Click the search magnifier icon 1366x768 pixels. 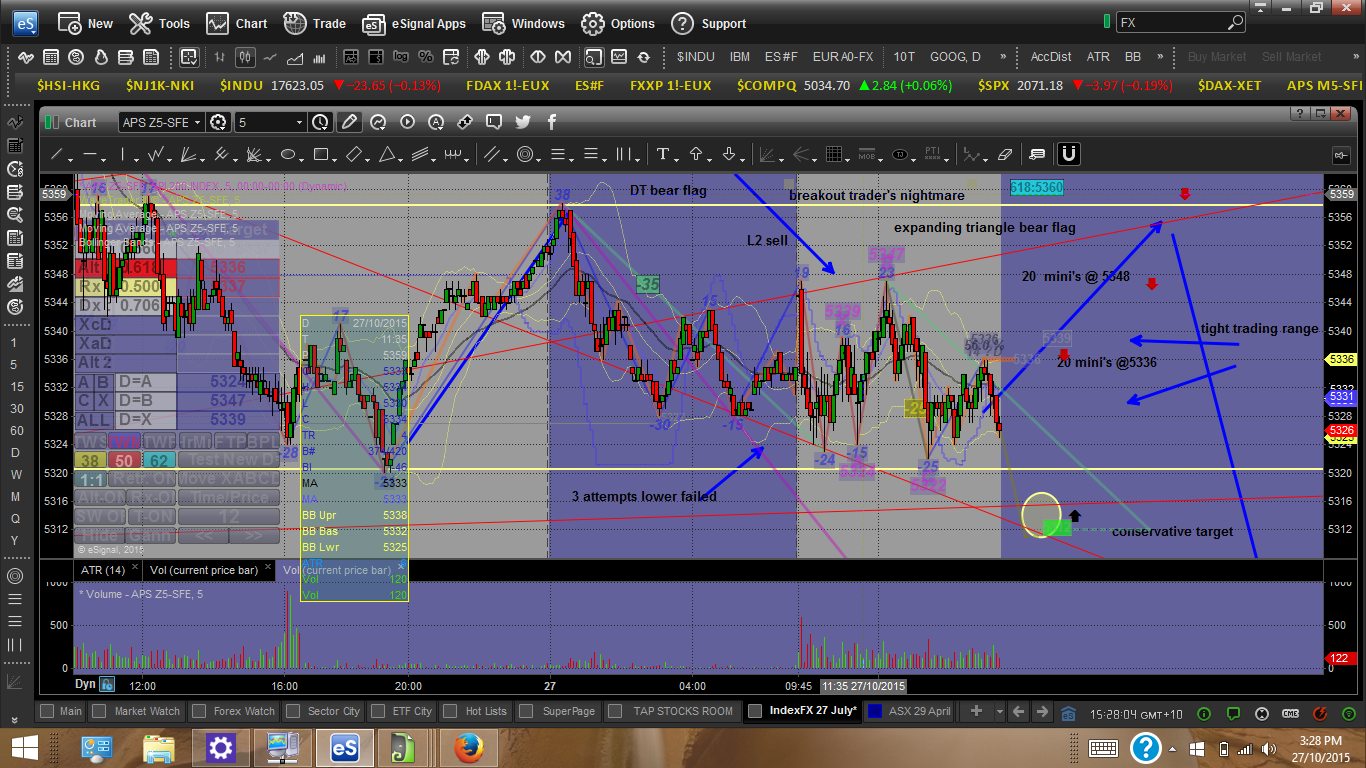[x=1236, y=22]
